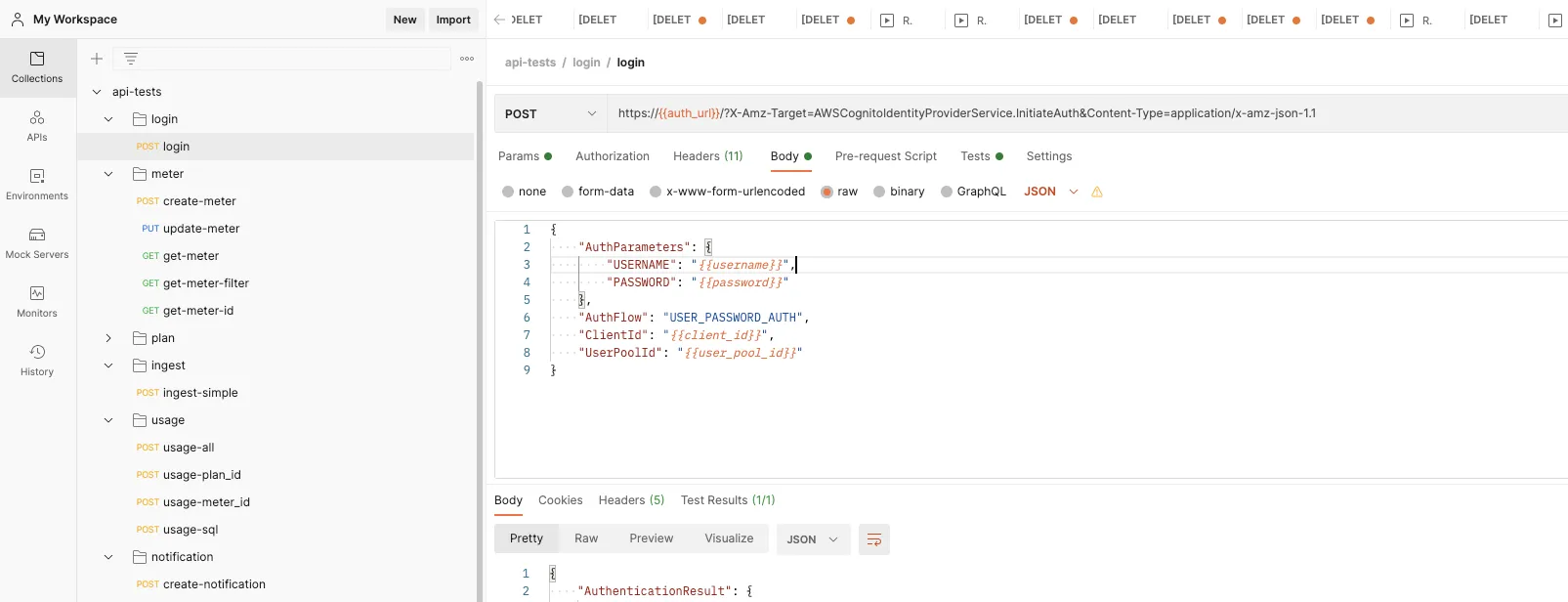Open the response format JSON dropdown
Viewport: 1568px width, 602px height.
coord(814,539)
